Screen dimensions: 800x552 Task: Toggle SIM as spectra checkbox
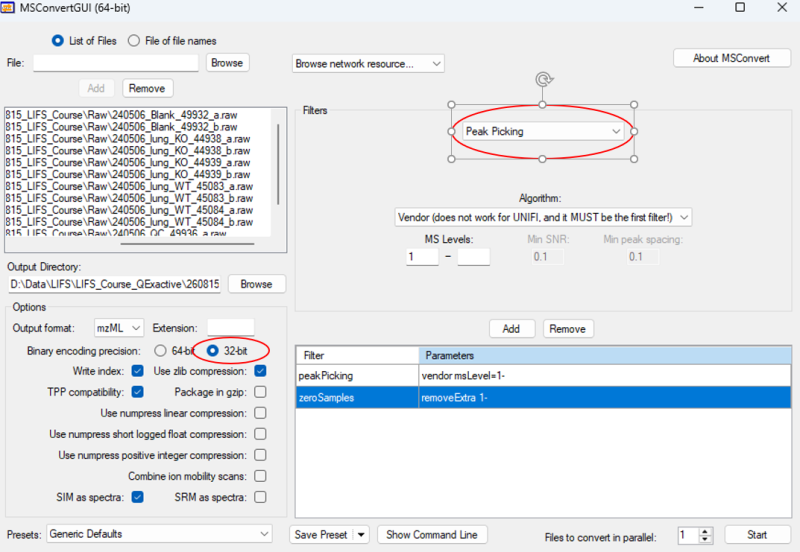click(x=137, y=497)
